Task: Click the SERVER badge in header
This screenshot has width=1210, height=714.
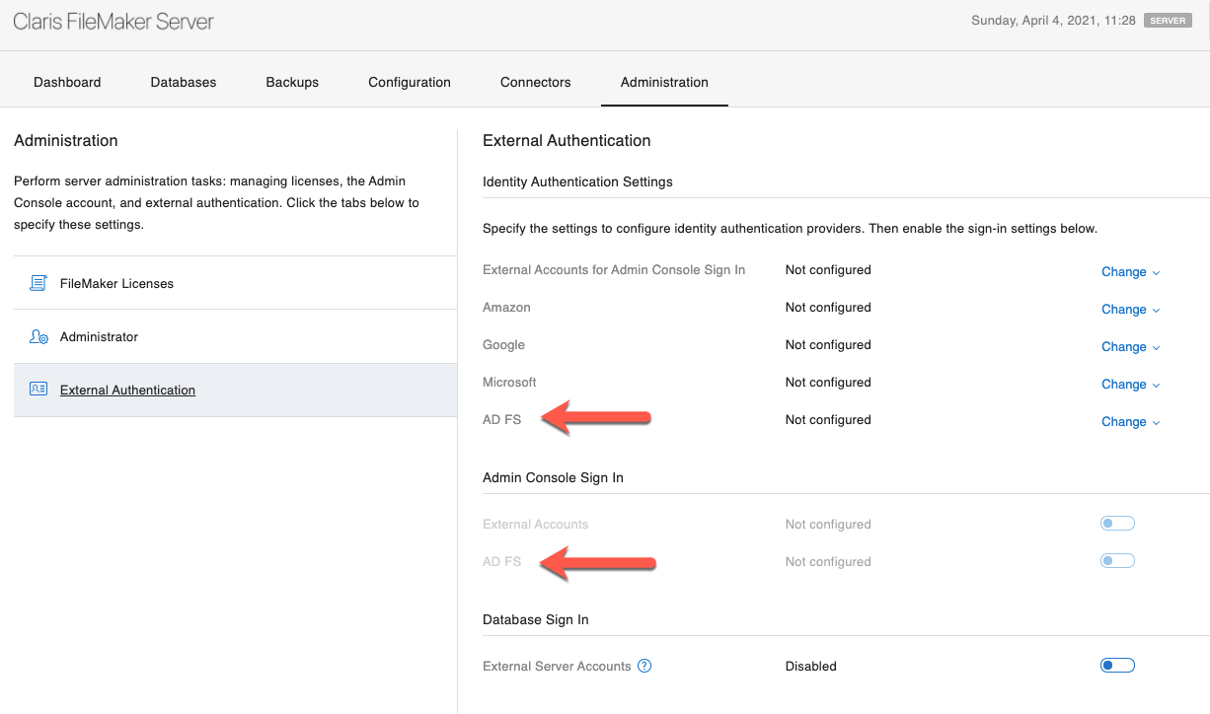Action: tap(1168, 20)
